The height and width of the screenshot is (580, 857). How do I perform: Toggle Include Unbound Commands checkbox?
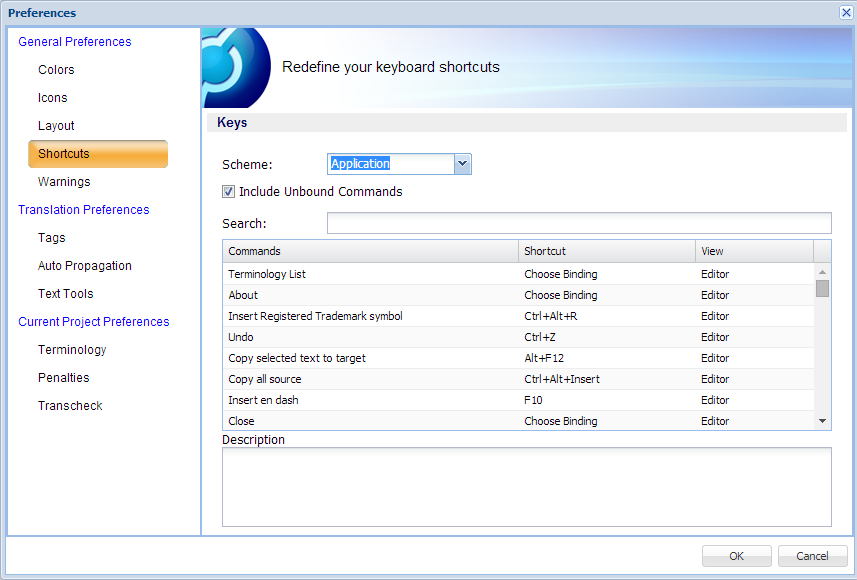coord(228,192)
